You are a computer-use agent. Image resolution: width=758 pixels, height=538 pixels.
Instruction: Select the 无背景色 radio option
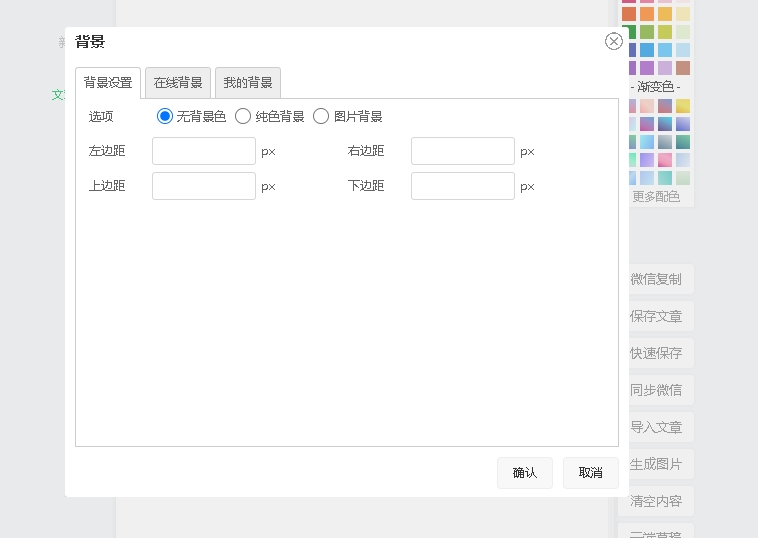point(165,116)
